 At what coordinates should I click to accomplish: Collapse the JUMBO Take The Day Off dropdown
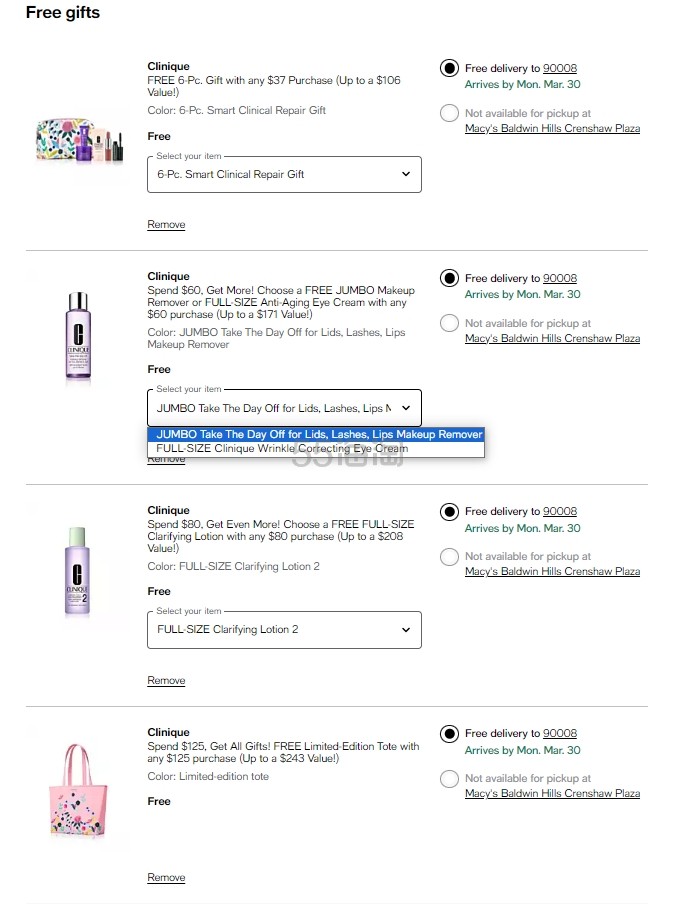pyautogui.click(x=284, y=408)
